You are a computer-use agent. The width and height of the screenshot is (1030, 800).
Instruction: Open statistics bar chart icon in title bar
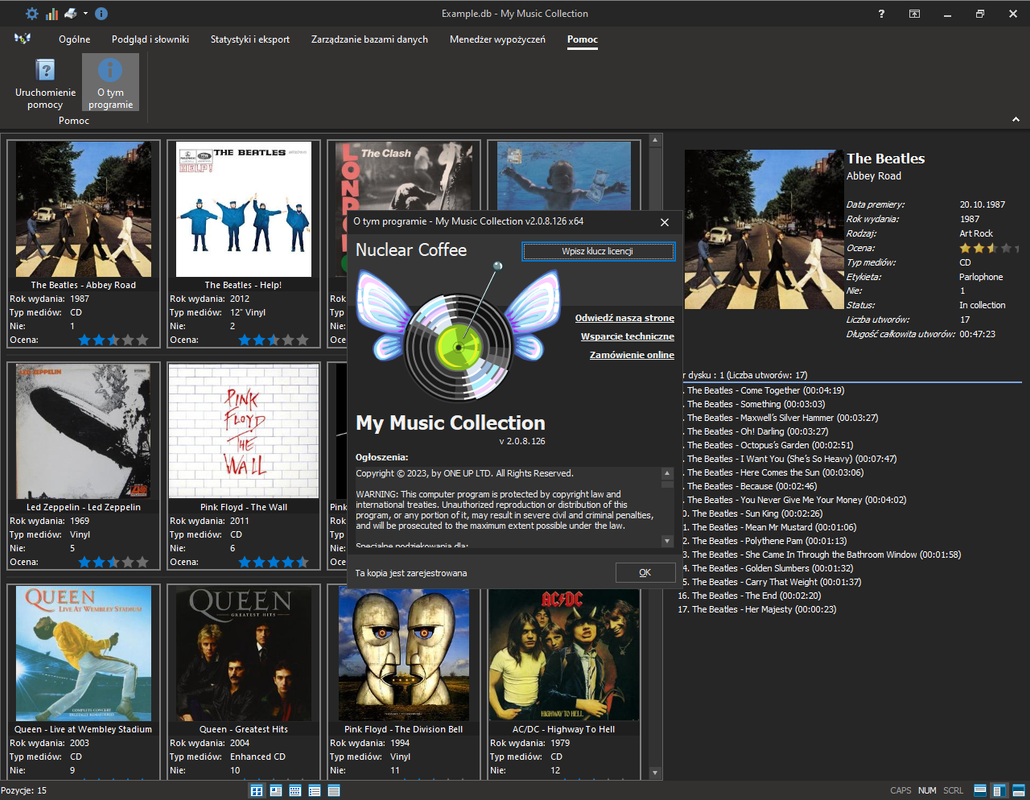pyautogui.click(x=51, y=13)
